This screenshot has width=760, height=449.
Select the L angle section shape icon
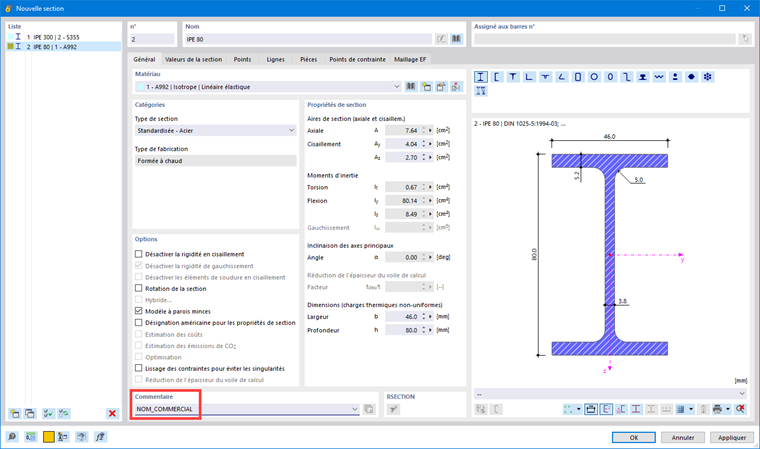coord(529,77)
